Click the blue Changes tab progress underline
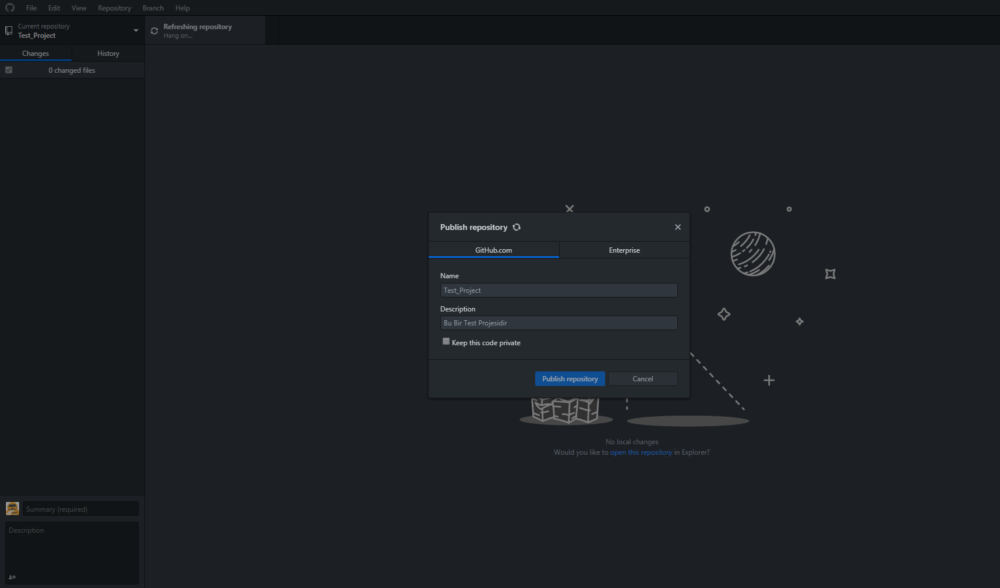The image size is (1000, 588). pyautogui.click(x=36, y=61)
